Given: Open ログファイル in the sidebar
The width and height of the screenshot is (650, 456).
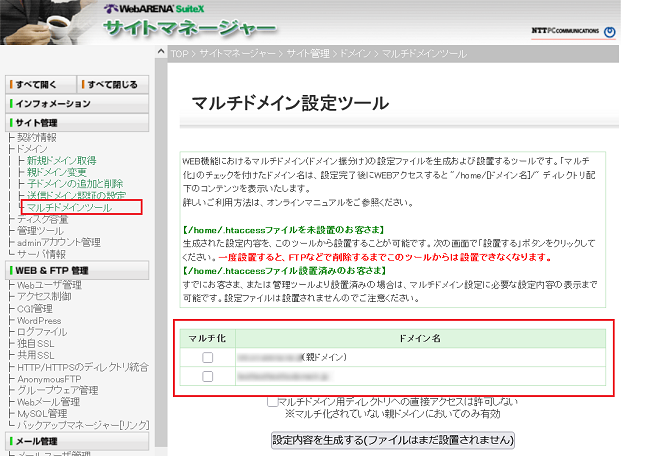Looking at the screenshot, I should 42,332.
